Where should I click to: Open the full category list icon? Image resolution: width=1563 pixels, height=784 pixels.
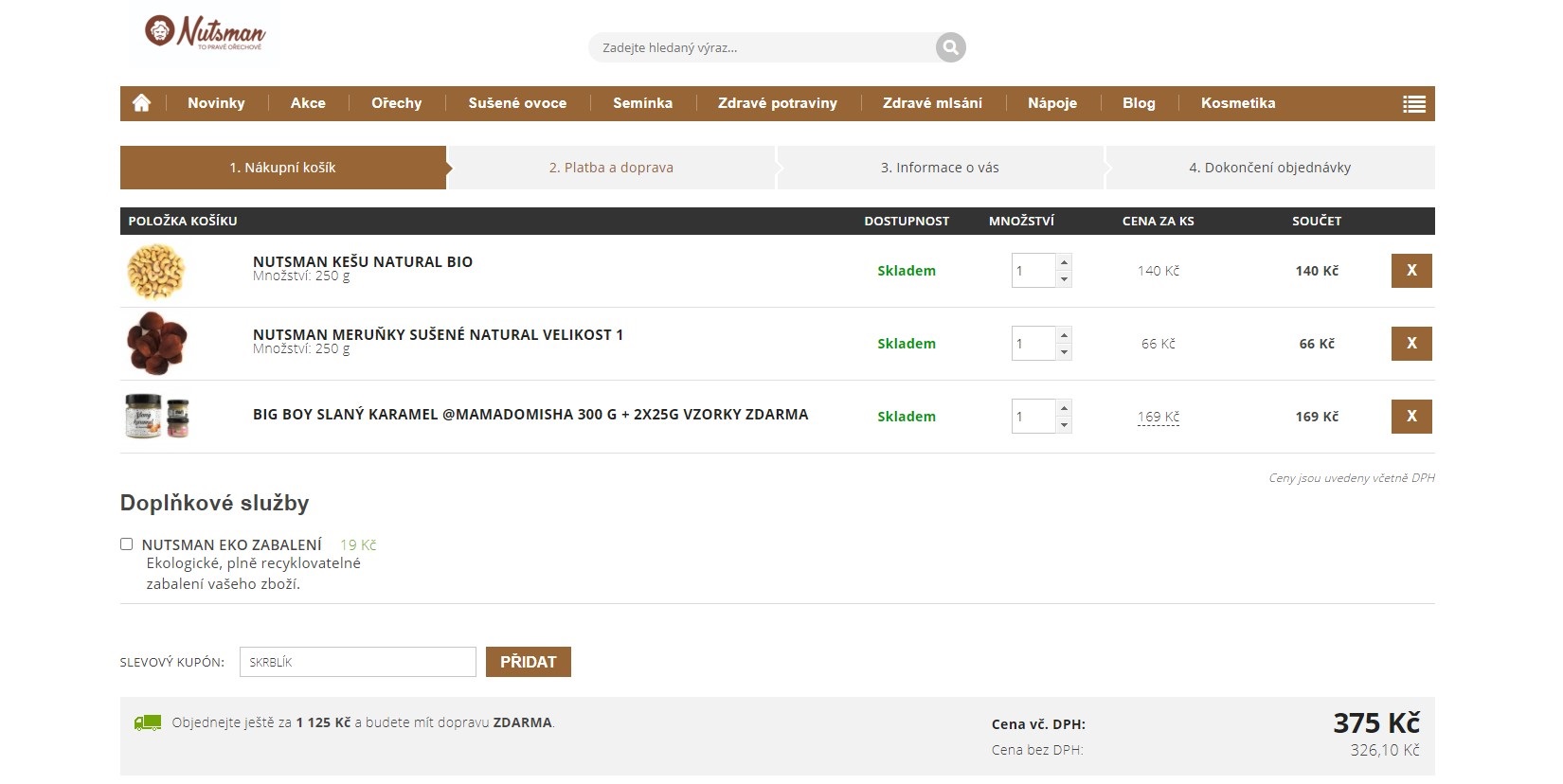click(x=1413, y=104)
